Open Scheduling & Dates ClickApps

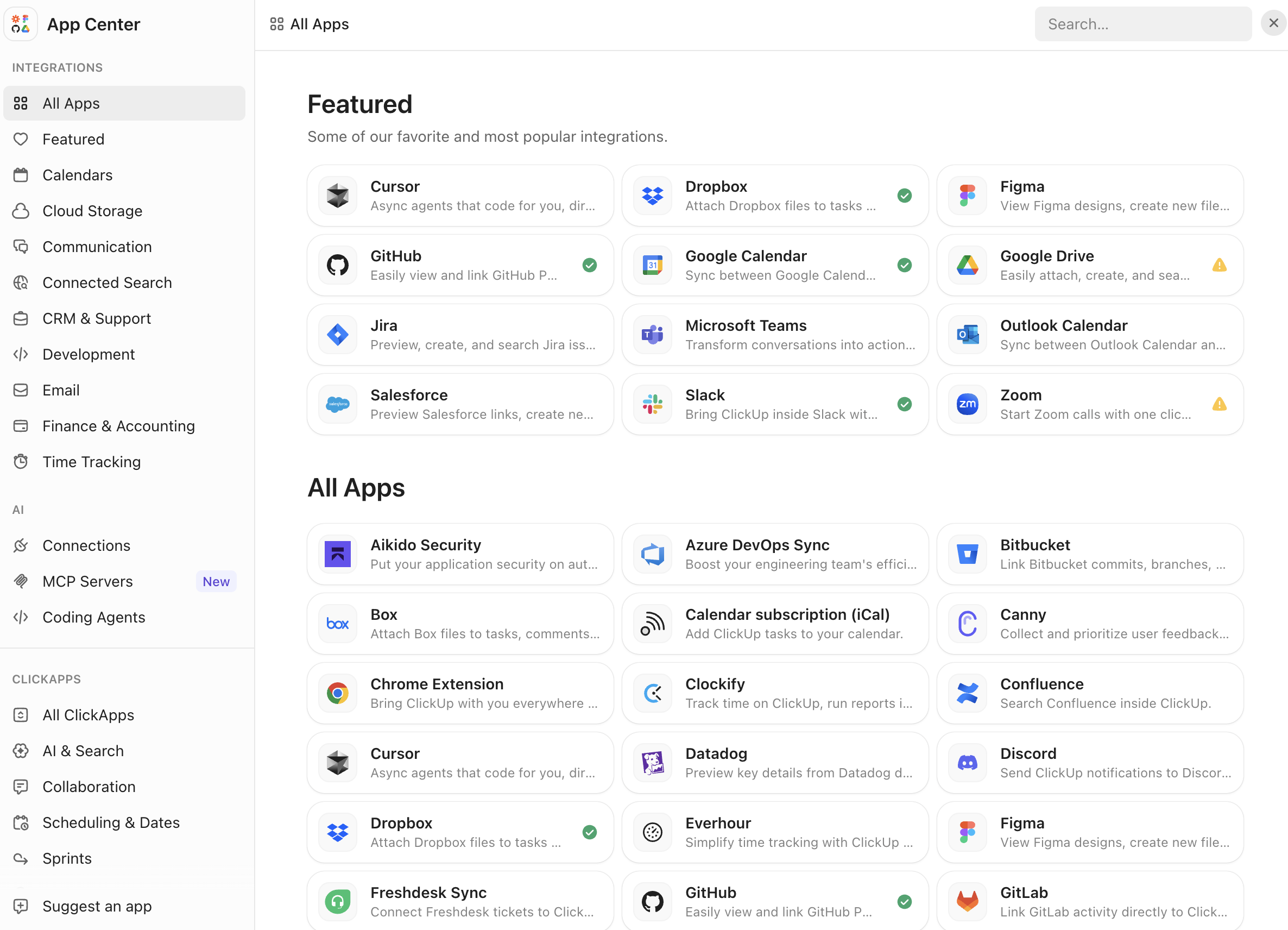tap(124, 822)
